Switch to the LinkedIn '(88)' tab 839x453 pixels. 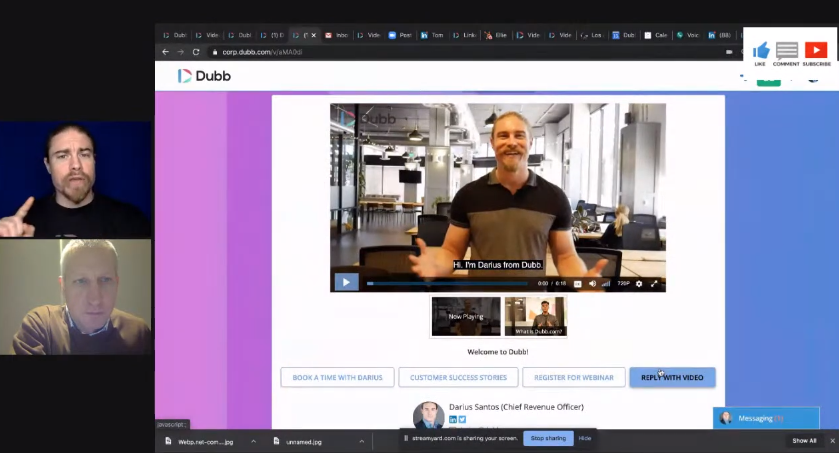coord(720,35)
